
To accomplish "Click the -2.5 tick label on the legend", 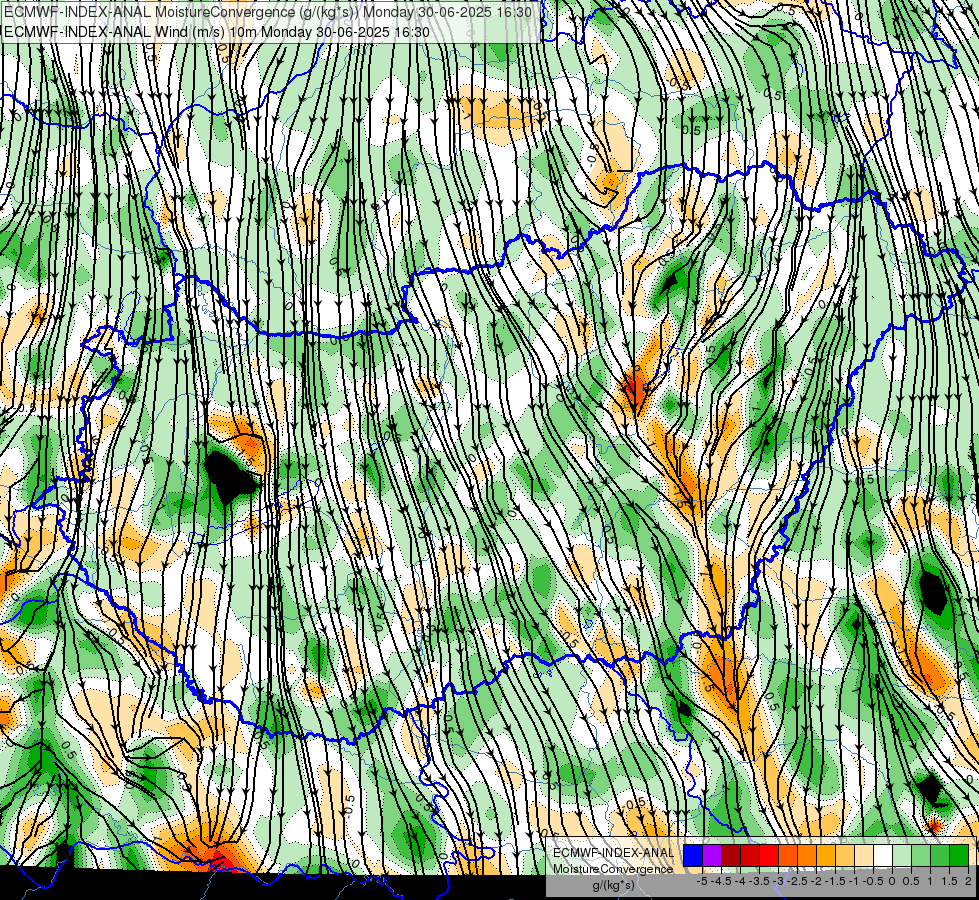I will [x=797, y=881].
